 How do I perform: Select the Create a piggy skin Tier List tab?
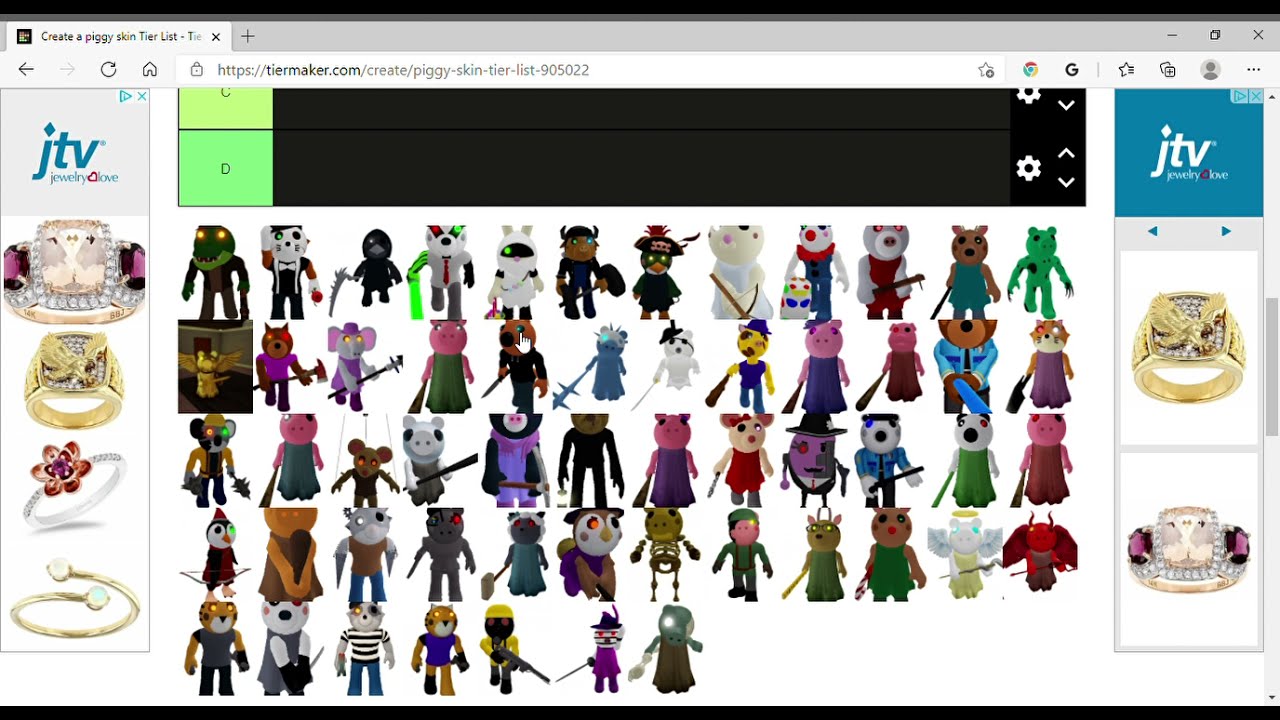pyautogui.click(x=120, y=36)
